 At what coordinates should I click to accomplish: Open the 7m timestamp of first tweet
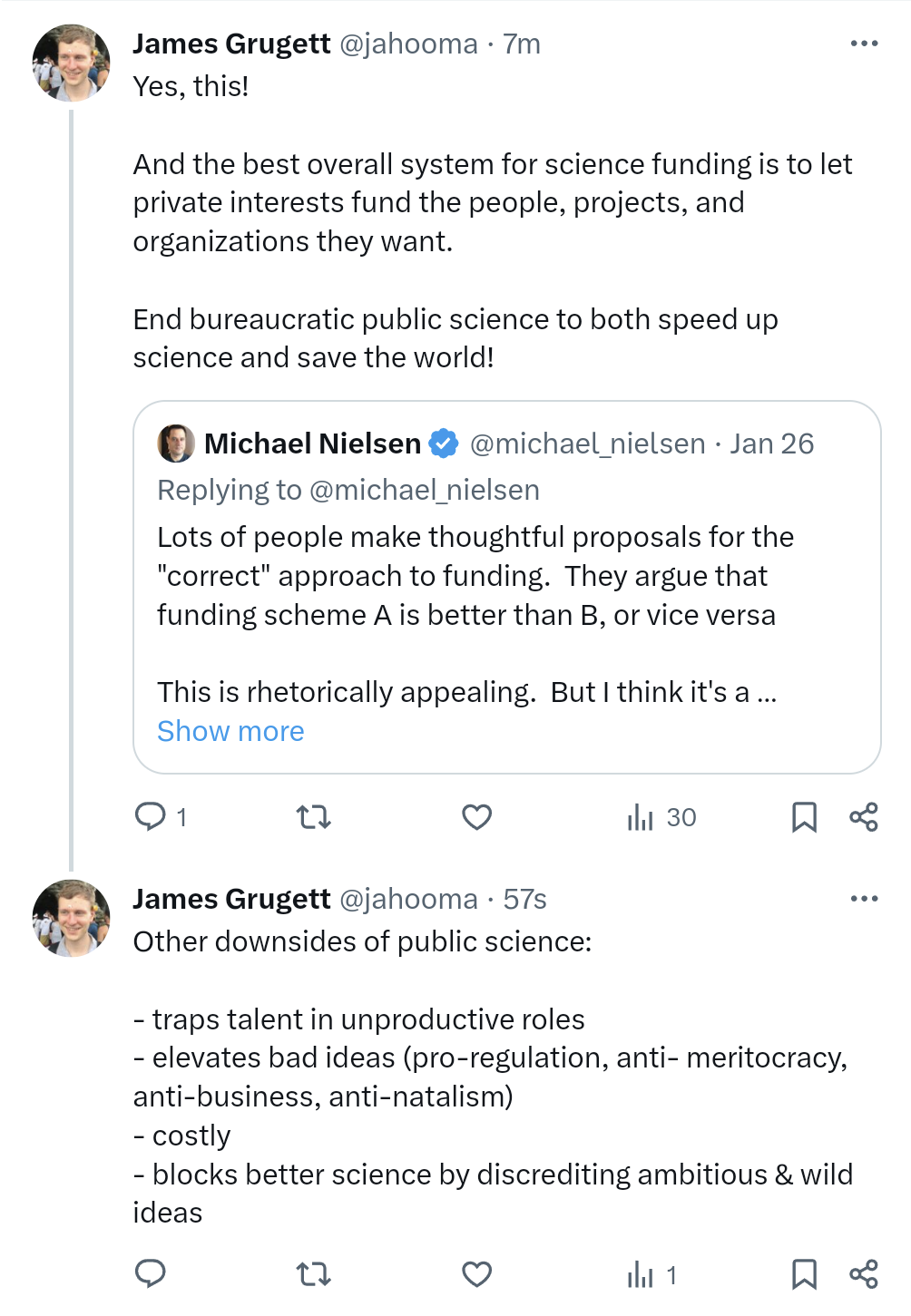click(x=522, y=44)
